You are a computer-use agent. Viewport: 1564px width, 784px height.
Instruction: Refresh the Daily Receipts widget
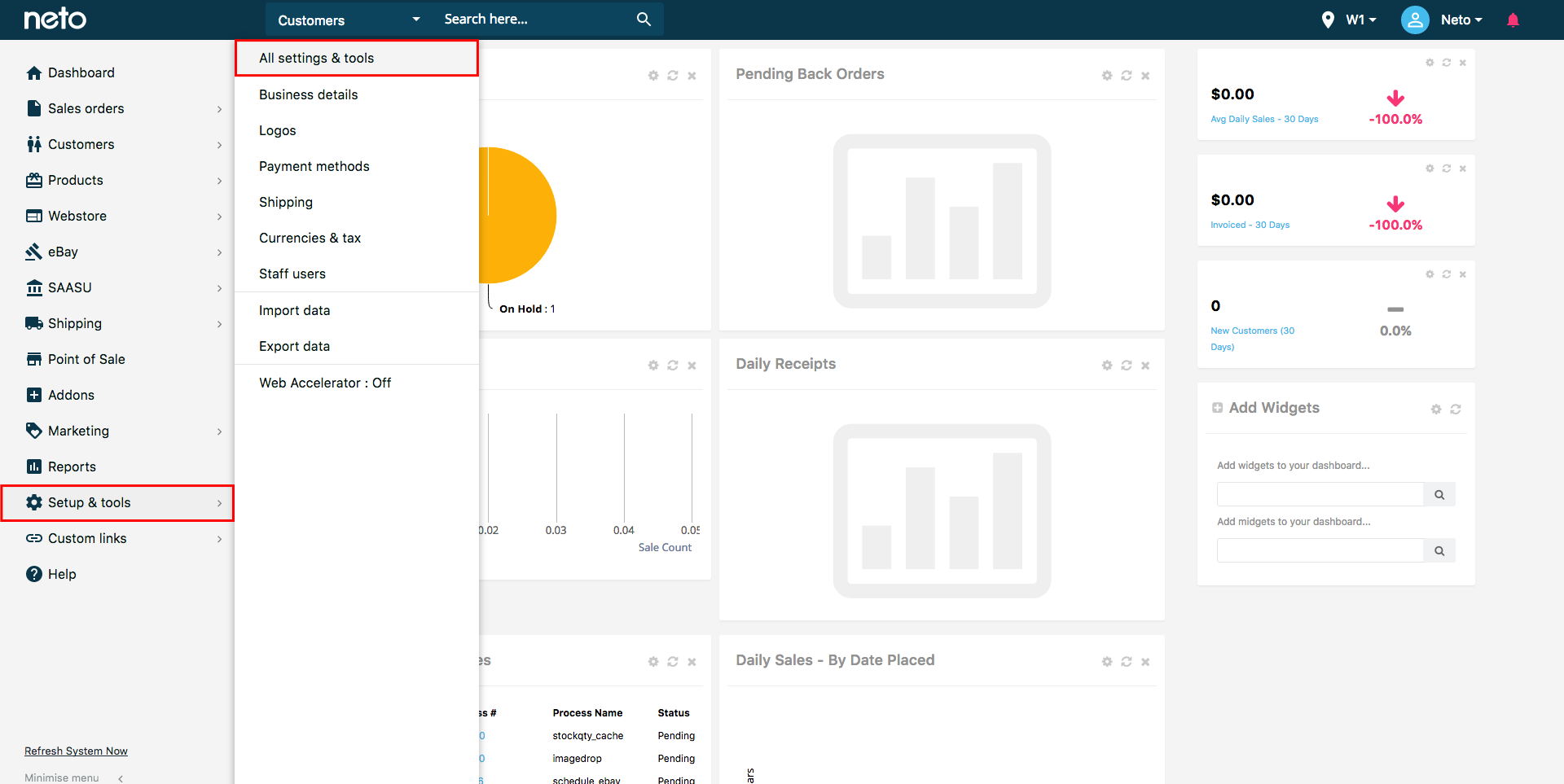[1127, 366]
